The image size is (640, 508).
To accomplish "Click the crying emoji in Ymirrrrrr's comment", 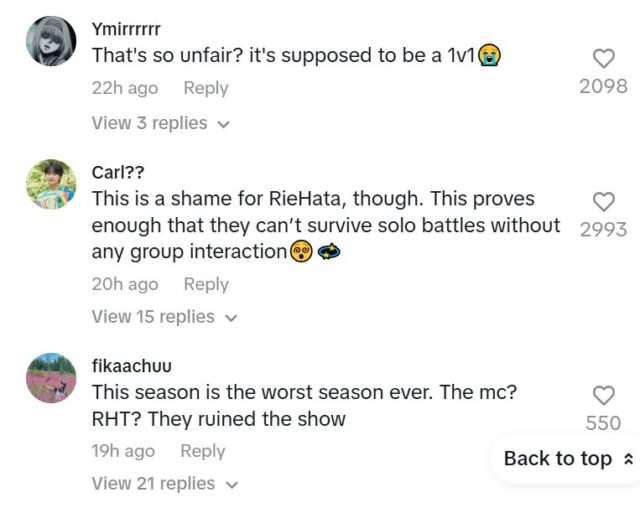I will point(489,55).
